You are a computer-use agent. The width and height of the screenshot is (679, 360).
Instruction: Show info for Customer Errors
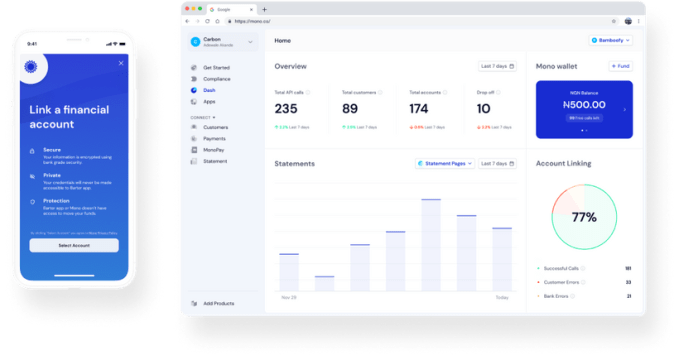(583, 282)
